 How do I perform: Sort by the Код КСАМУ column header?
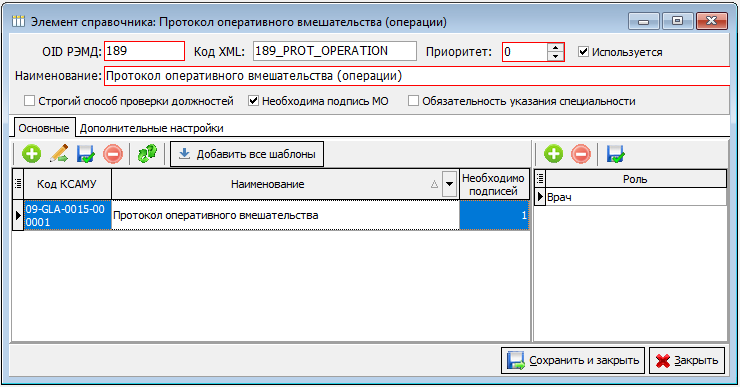[x=67, y=184]
